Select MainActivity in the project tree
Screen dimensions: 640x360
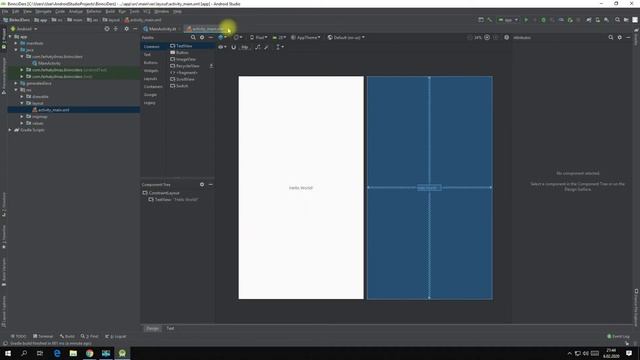pos(46,63)
